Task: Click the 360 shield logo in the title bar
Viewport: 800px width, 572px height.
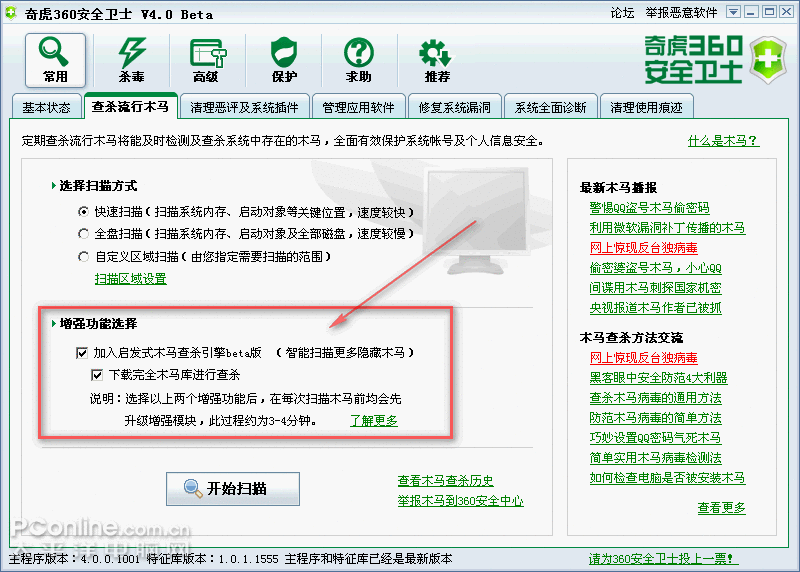Action: coord(11,13)
